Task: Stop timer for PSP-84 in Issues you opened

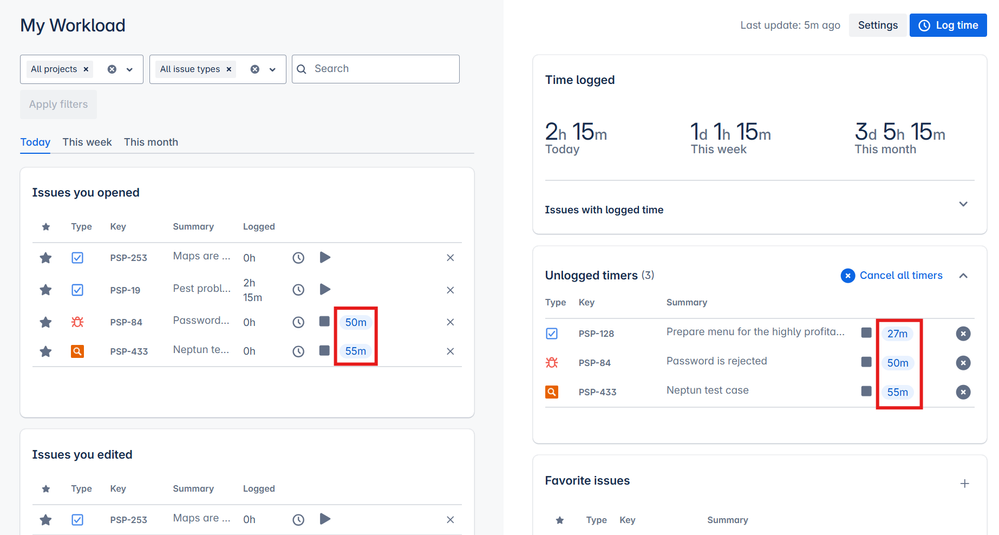Action: click(x=324, y=321)
